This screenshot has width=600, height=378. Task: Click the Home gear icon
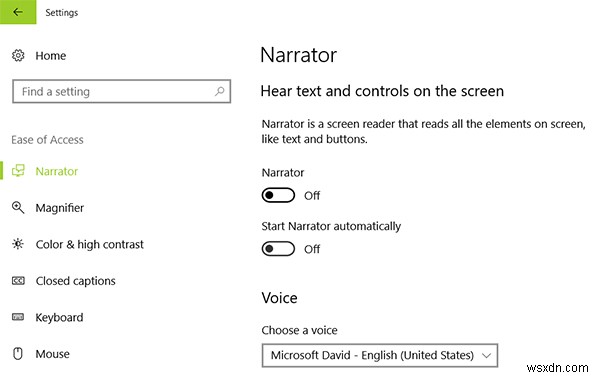[18, 55]
